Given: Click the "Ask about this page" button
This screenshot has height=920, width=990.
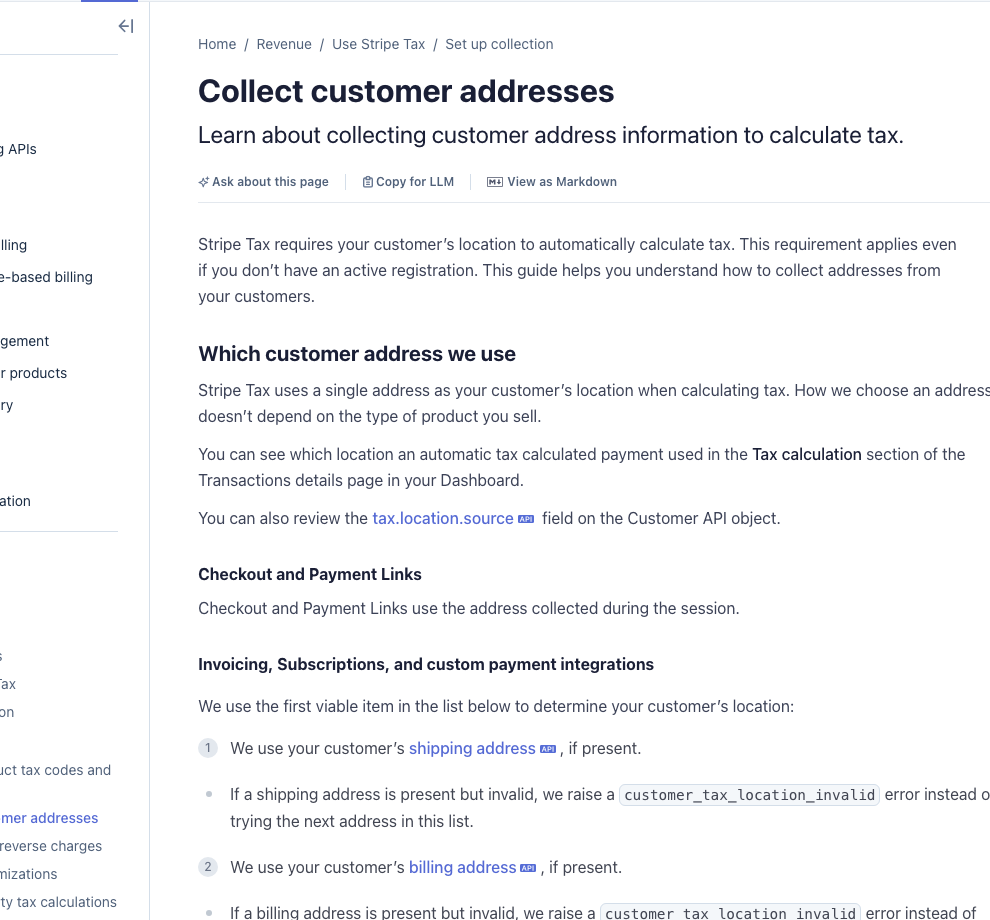Looking at the screenshot, I should 263,182.
